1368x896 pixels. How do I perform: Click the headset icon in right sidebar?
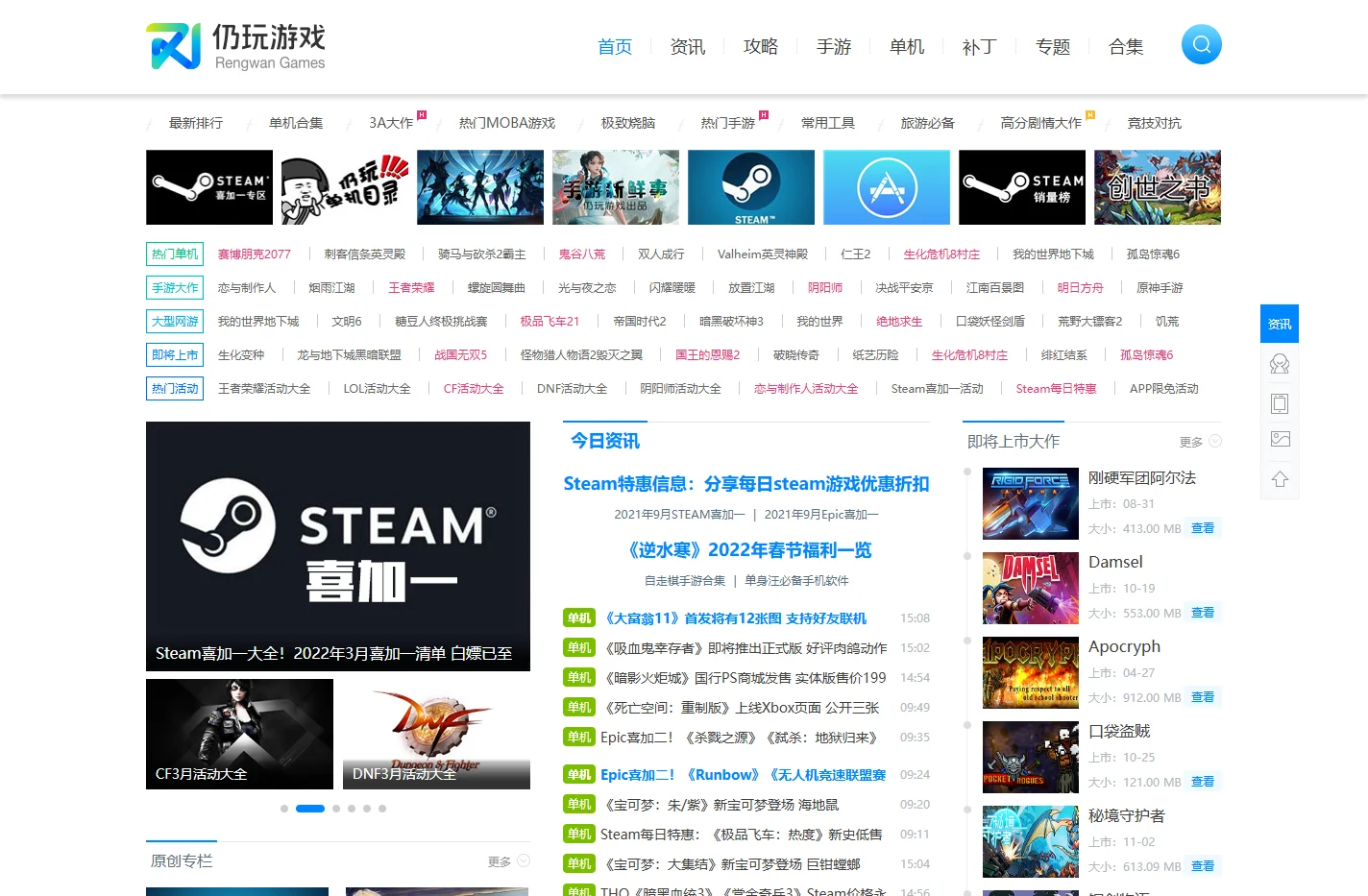1279,364
